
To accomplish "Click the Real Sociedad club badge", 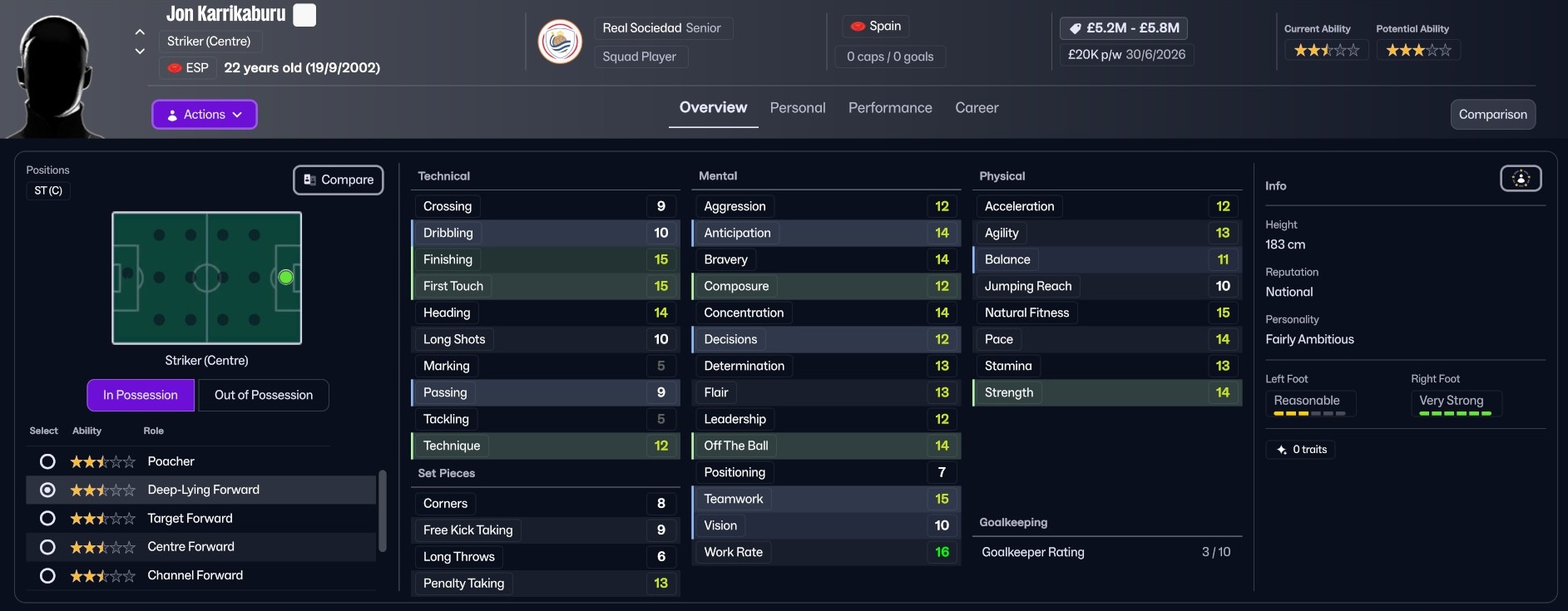I will (x=560, y=42).
